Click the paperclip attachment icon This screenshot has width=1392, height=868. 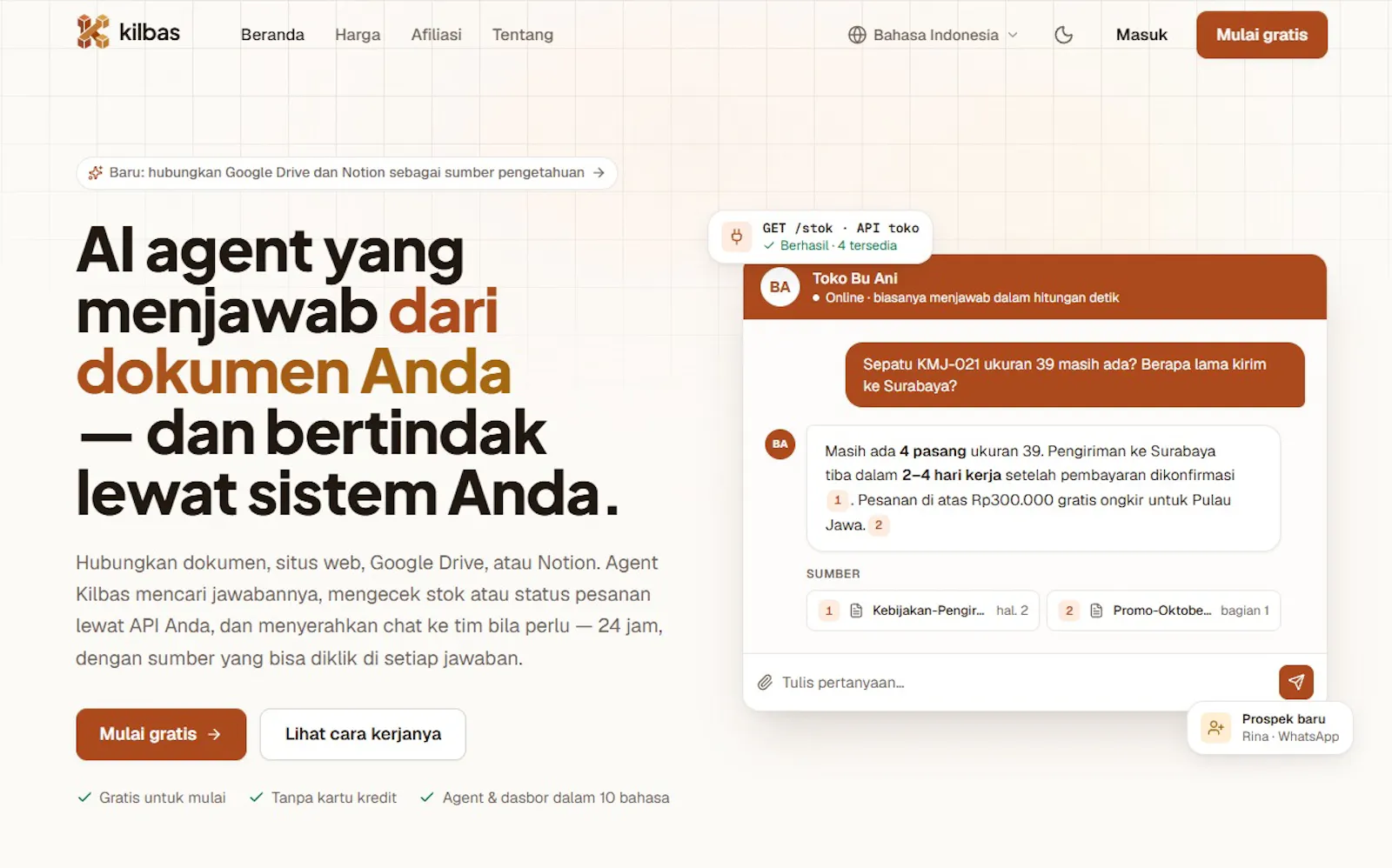click(x=765, y=683)
